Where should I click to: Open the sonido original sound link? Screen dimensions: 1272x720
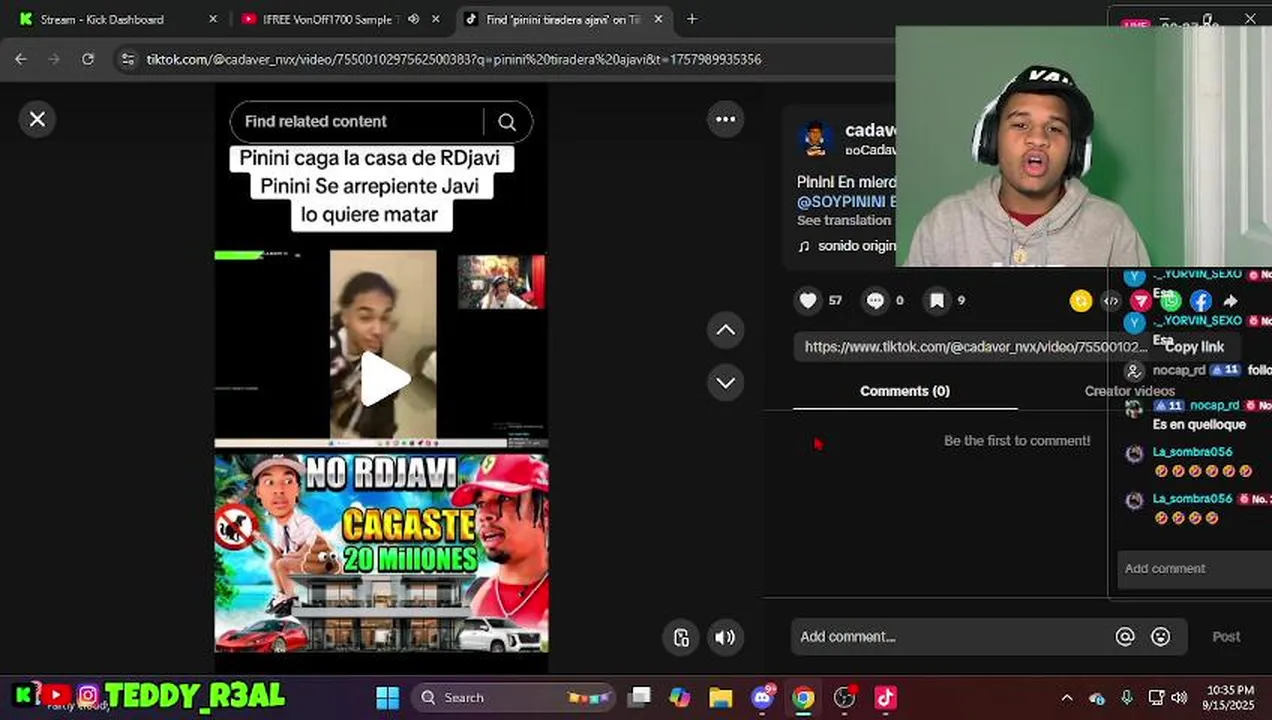[x=846, y=246]
